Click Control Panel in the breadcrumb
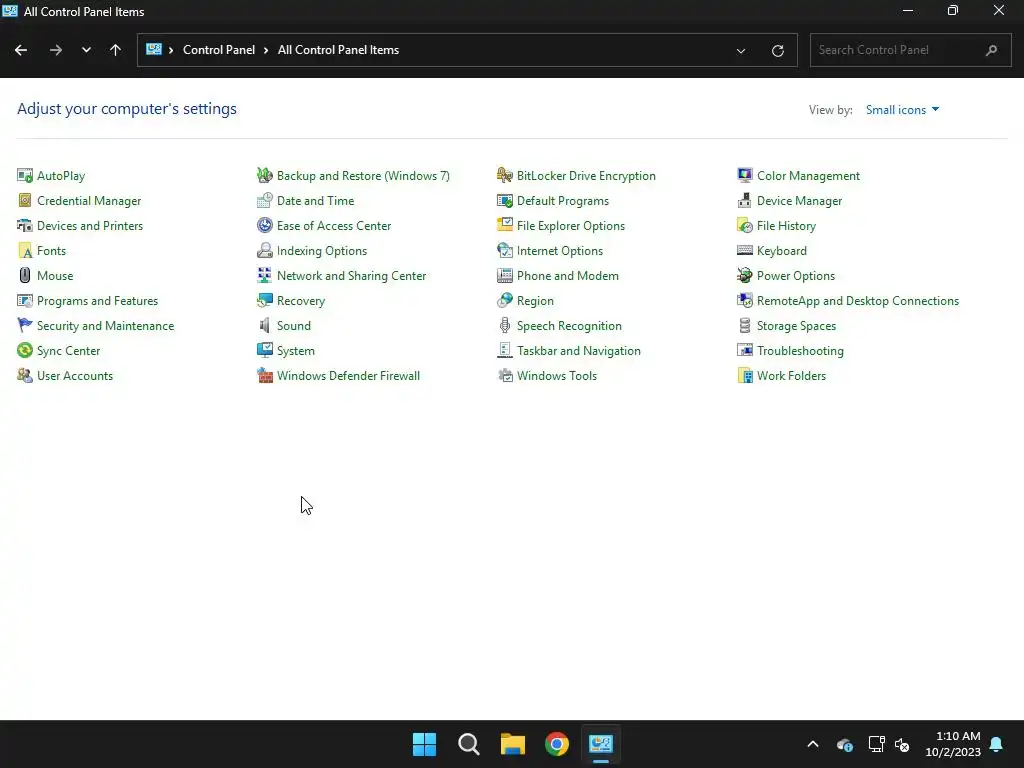Screen dimensions: 1024x768 219,50
